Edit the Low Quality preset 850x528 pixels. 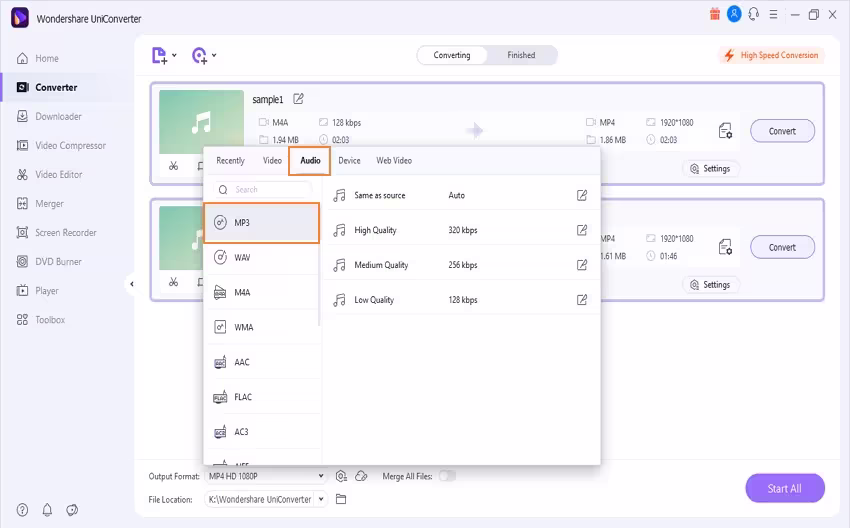pyautogui.click(x=582, y=300)
